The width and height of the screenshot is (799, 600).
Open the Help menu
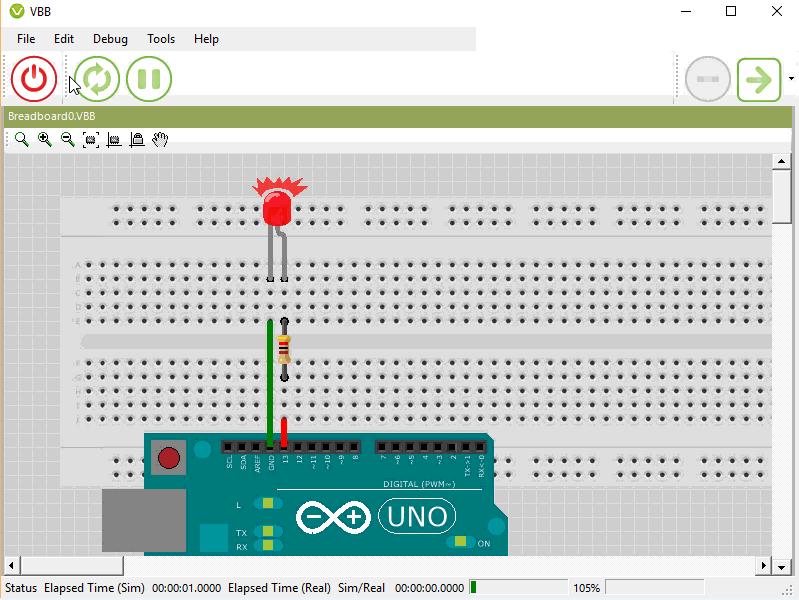pyautogui.click(x=206, y=39)
